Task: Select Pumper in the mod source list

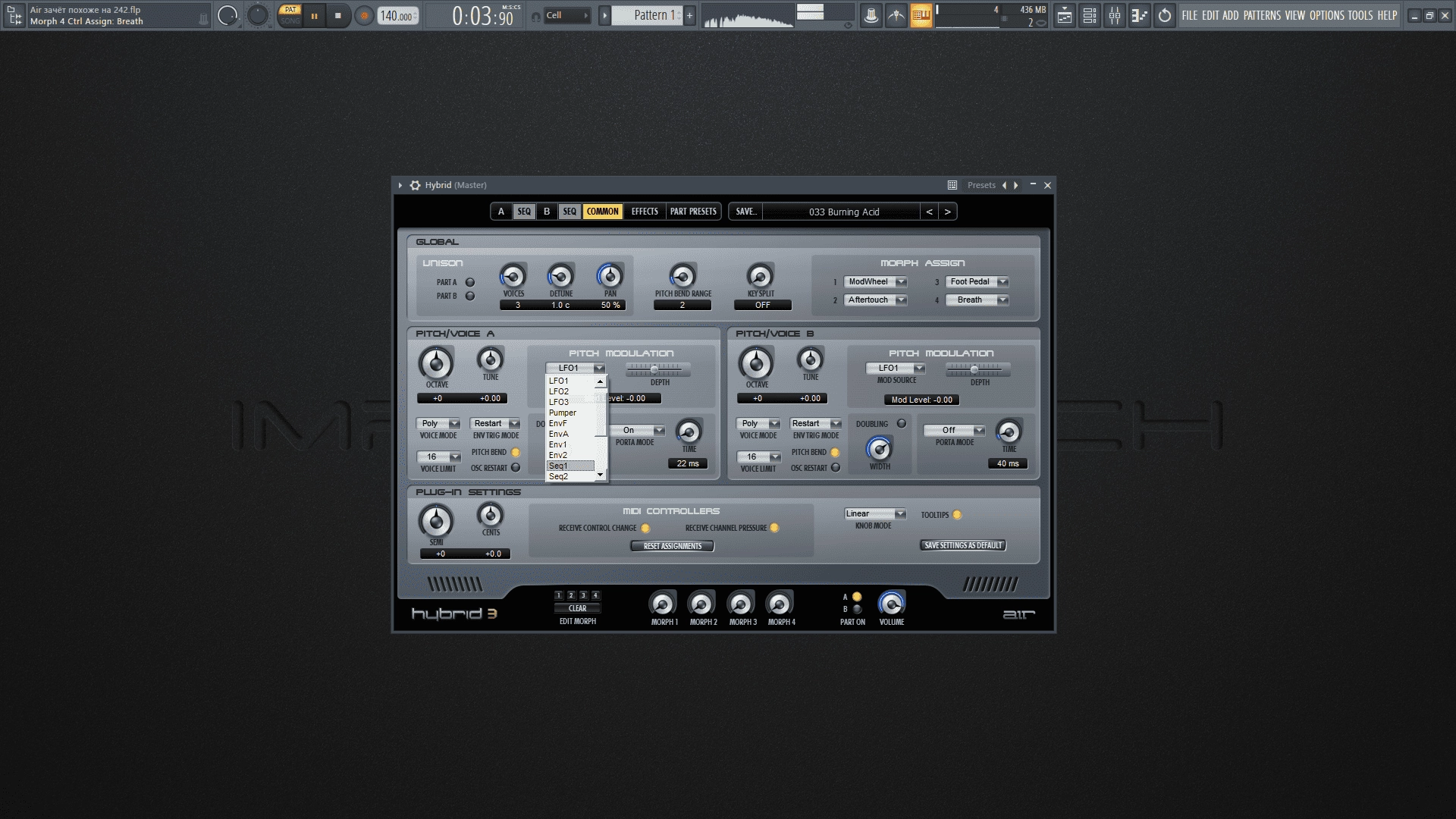Action: click(x=570, y=413)
